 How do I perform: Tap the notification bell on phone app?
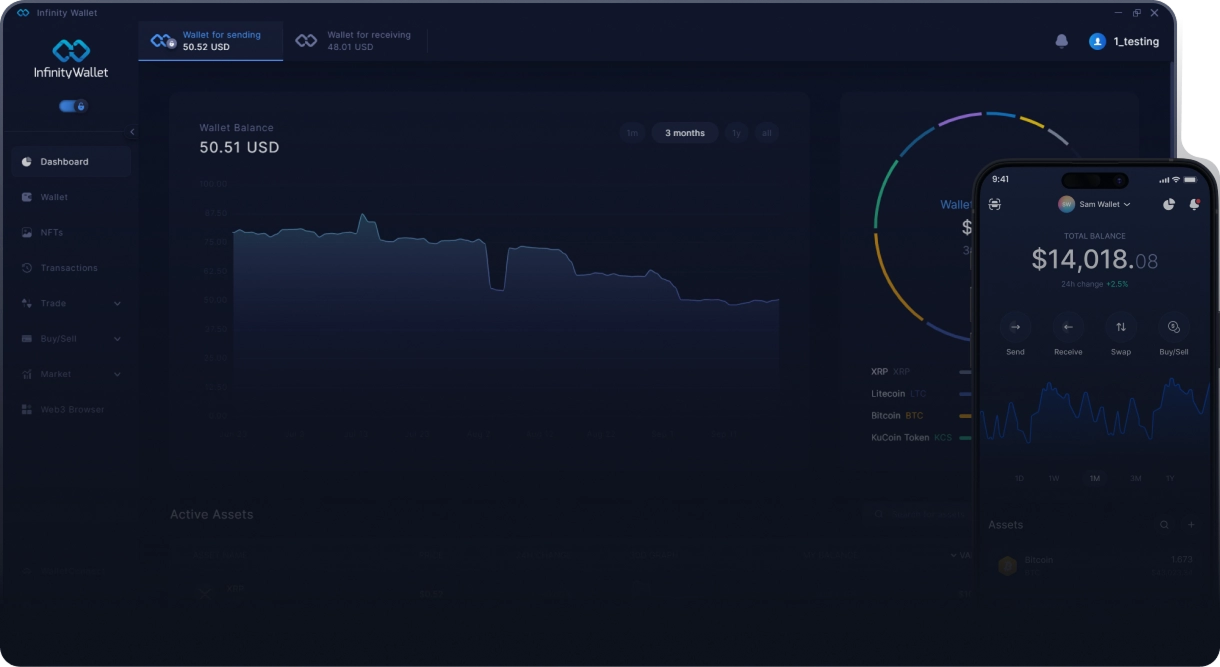pyautogui.click(x=1194, y=204)
